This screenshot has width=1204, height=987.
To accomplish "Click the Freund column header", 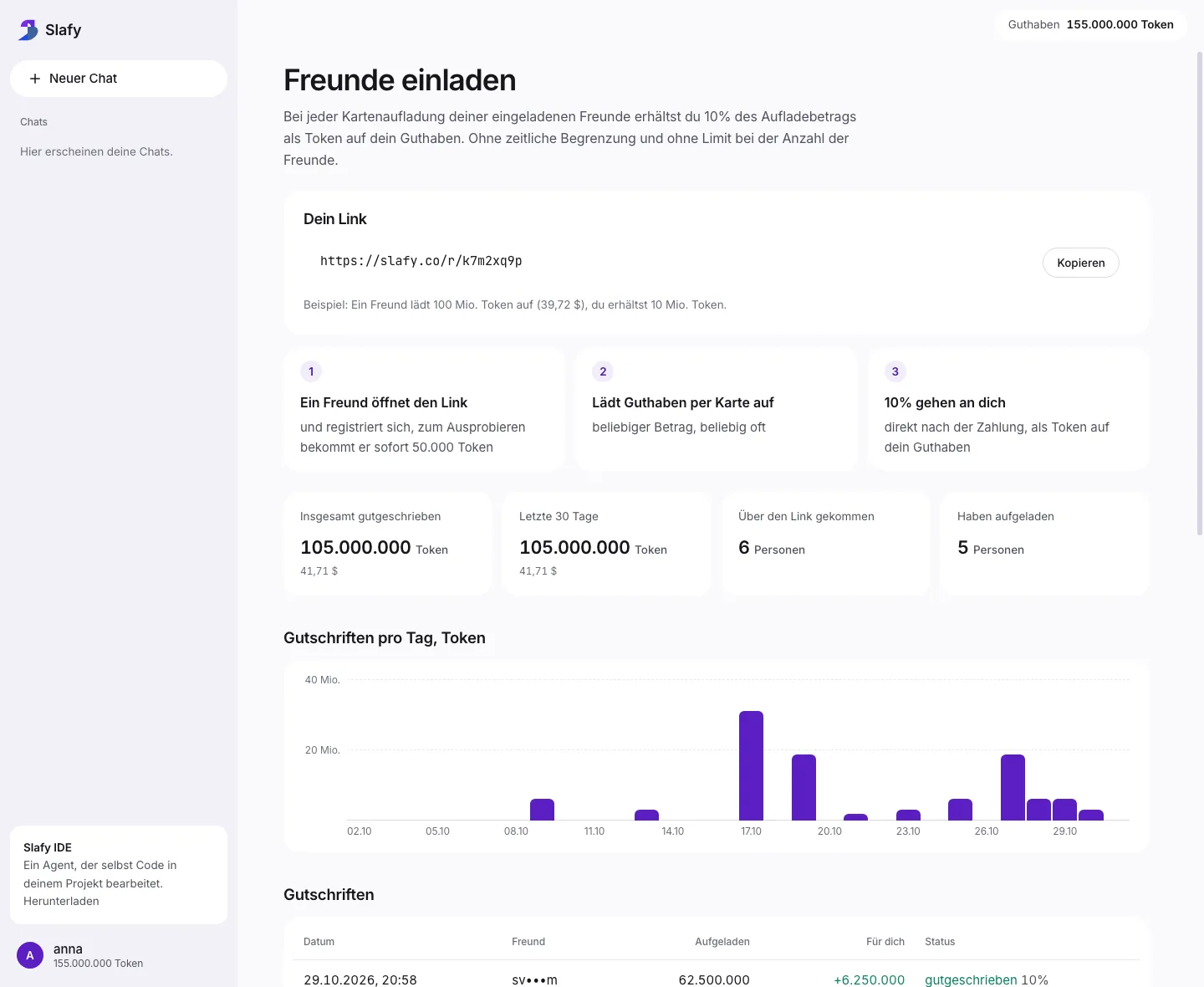I will (x=528, y=942).
